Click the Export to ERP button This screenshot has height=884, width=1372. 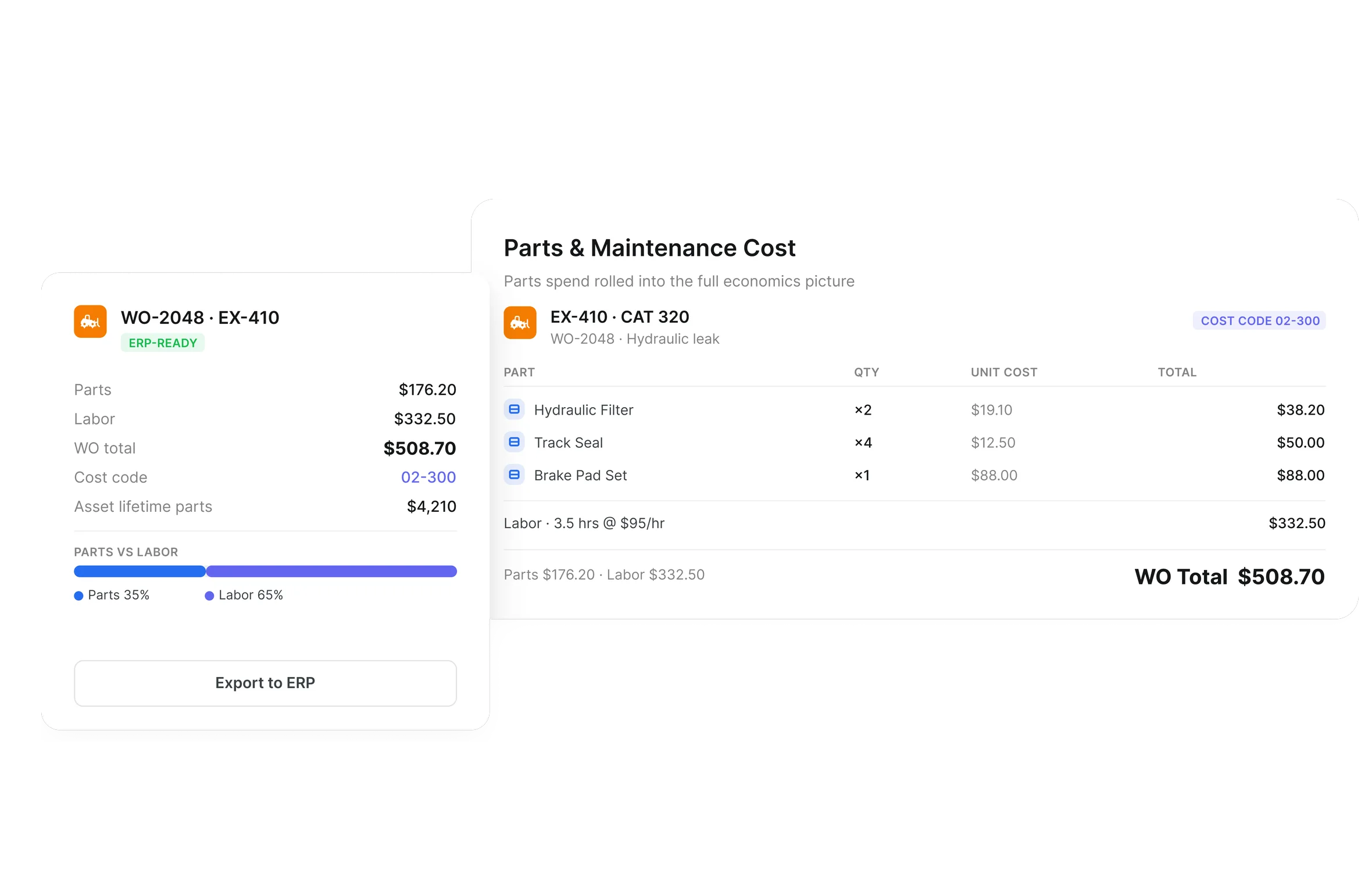[265, 683]
